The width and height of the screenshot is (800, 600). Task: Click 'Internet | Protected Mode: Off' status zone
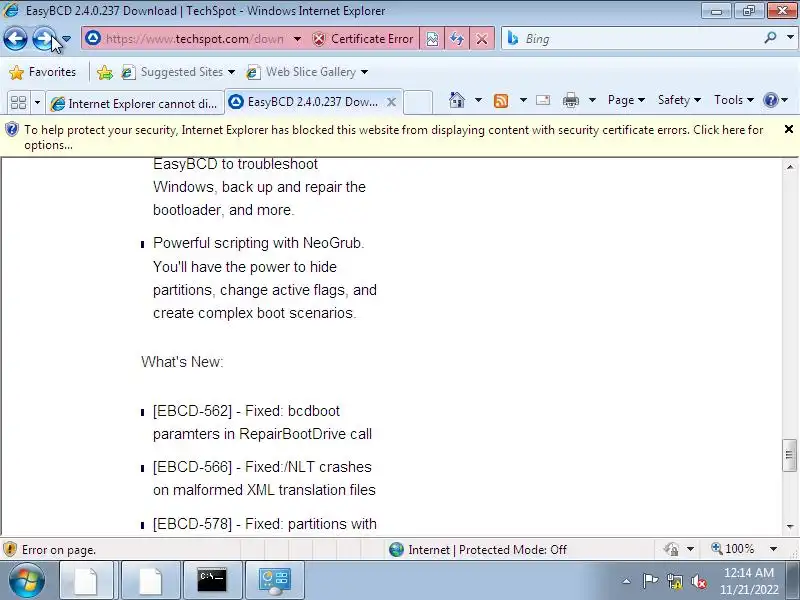[x=478, y=549]
